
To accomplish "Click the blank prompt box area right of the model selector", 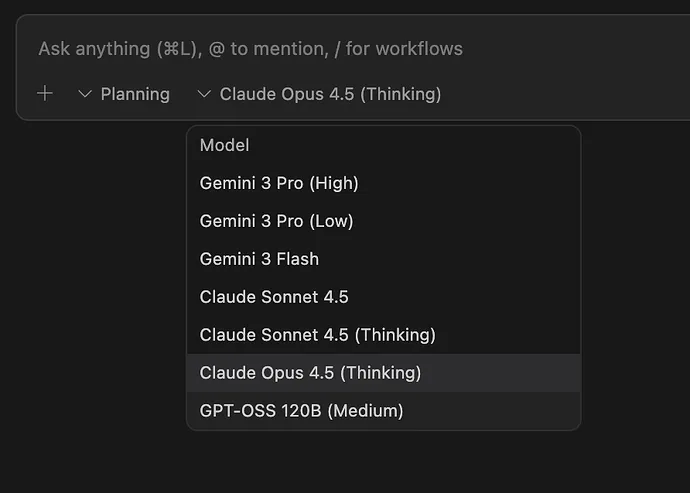I will [x=560, y=94].
